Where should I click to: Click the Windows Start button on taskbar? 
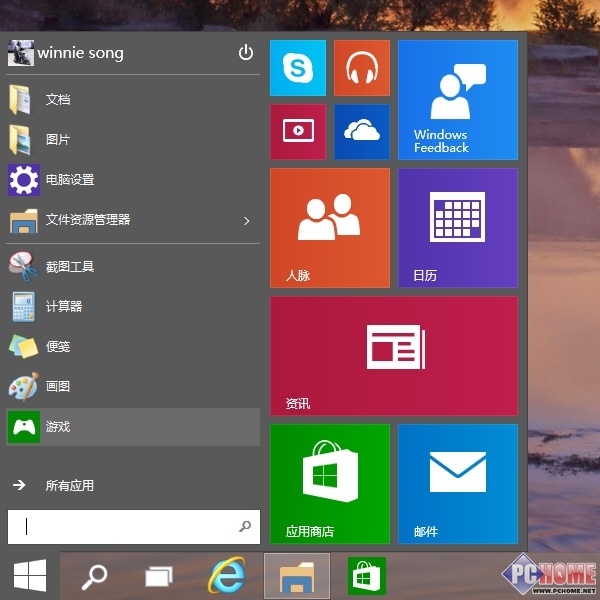(x=29, y=575)
